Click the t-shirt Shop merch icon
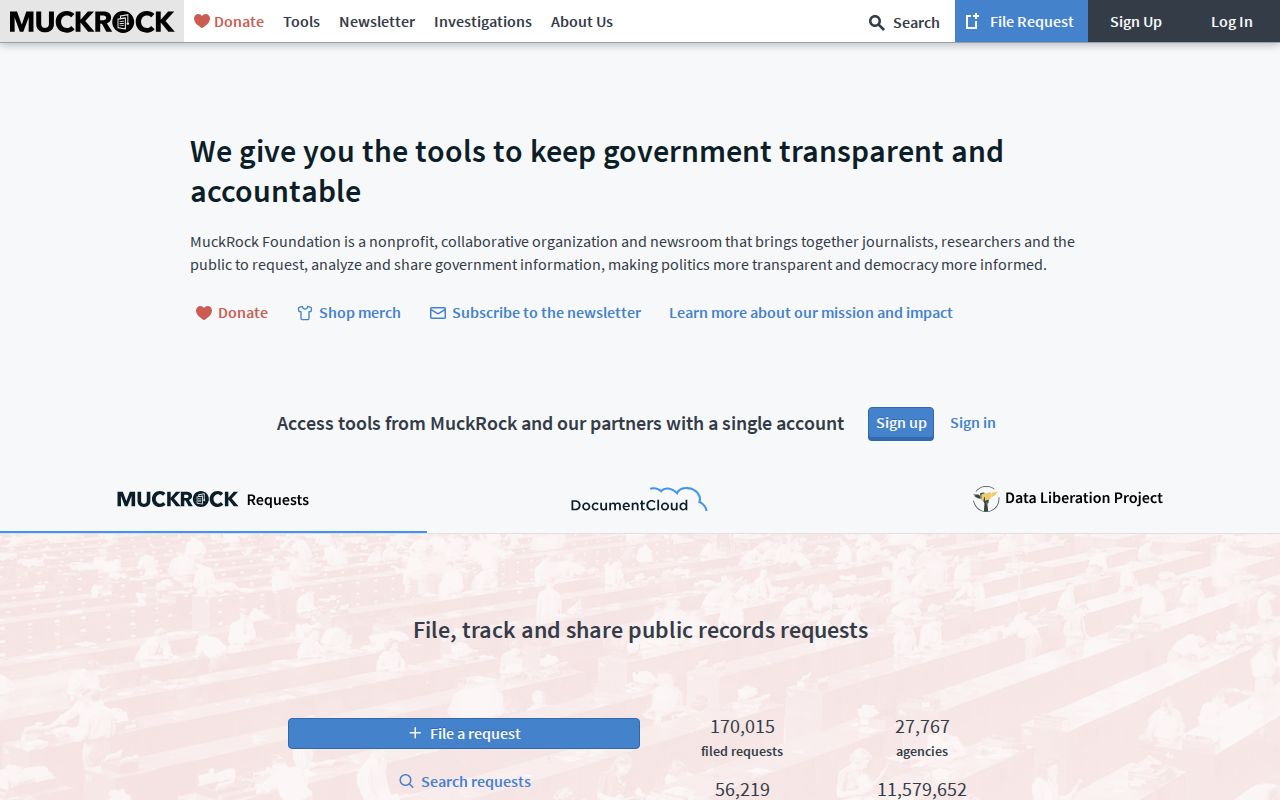1280x800 pixels. (305, 313)
